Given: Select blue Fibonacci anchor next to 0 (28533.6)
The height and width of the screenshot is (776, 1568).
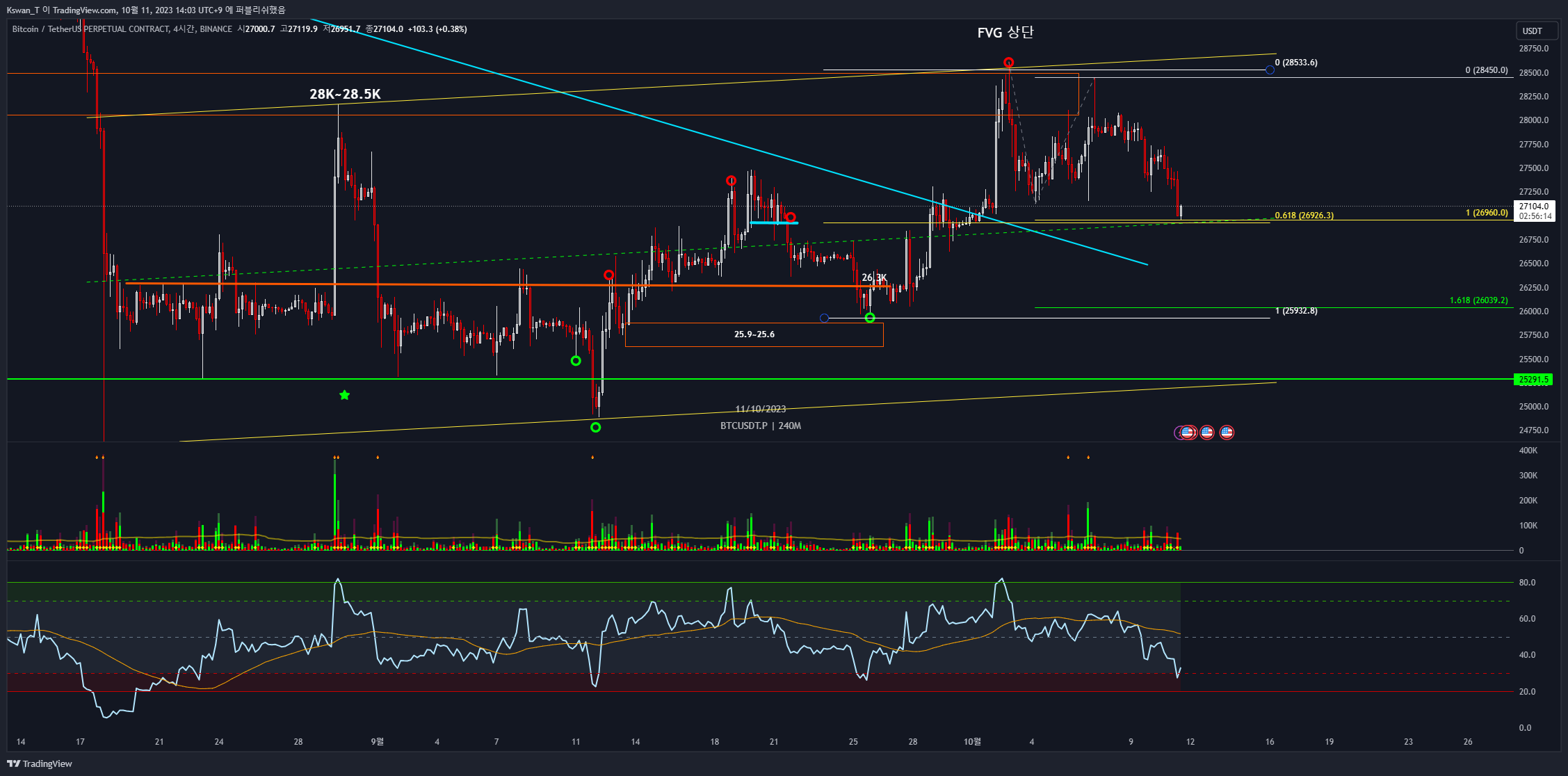Looking at the screenshot, I should point(1270,70).
